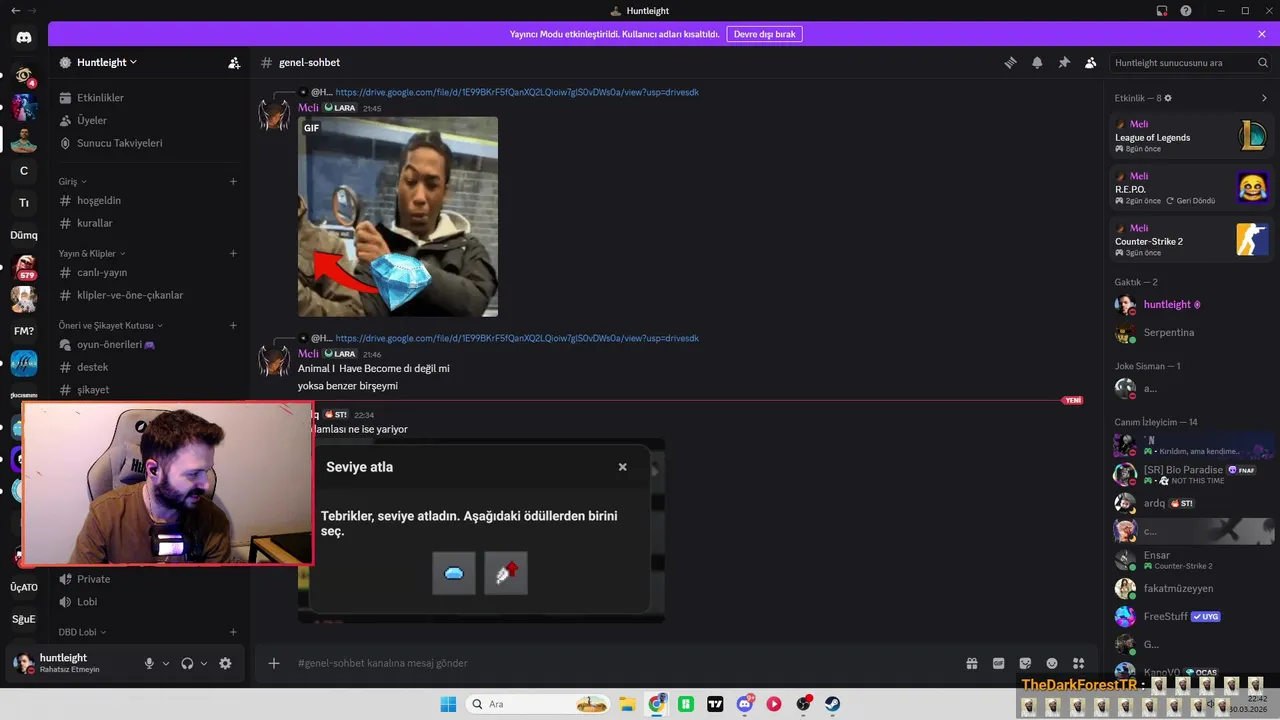
Task: Click the plus attachment button in message bar
Action: tap(274, 663)
